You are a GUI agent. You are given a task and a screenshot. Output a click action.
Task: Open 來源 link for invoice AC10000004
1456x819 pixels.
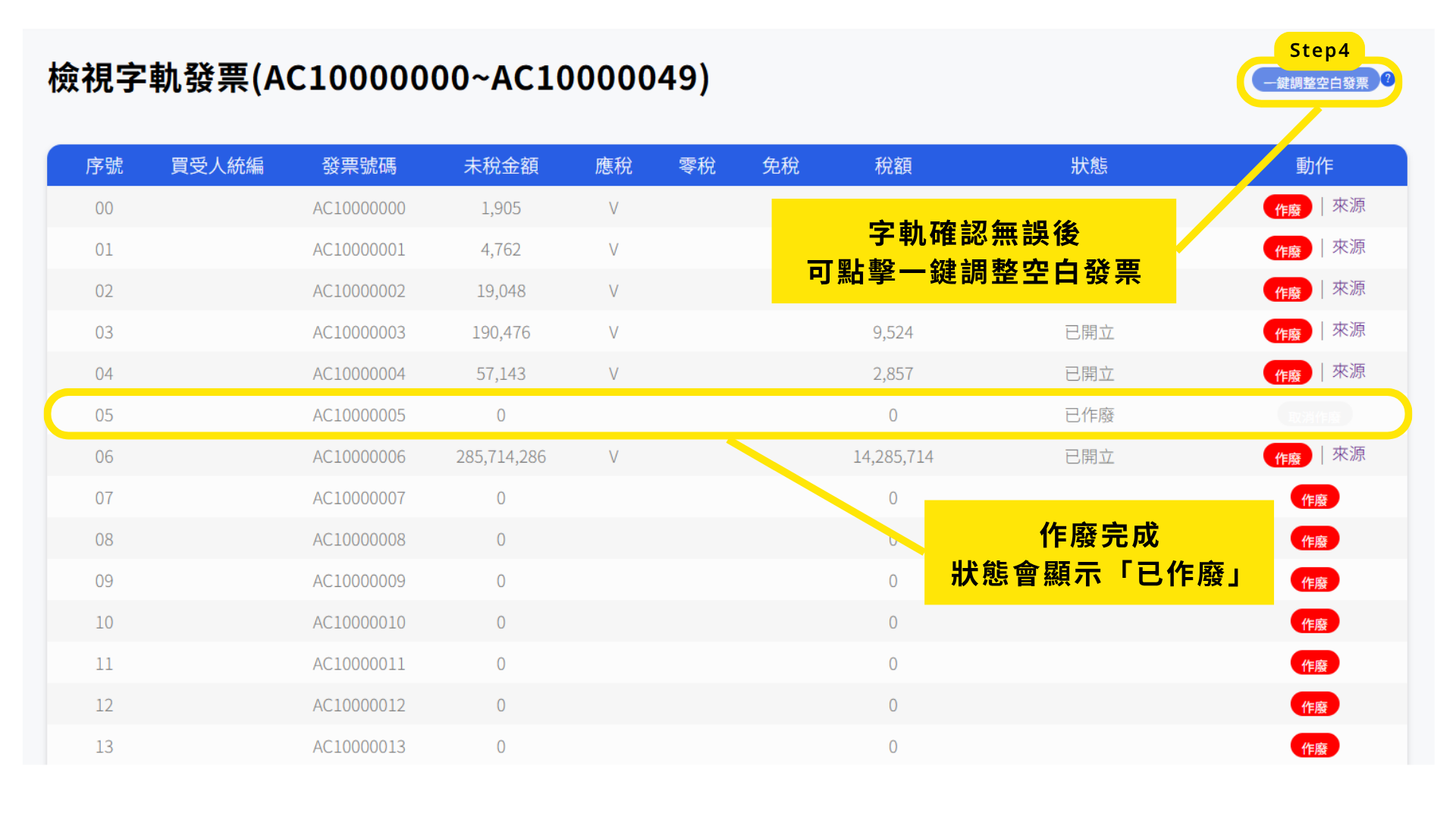[1348, 371]
